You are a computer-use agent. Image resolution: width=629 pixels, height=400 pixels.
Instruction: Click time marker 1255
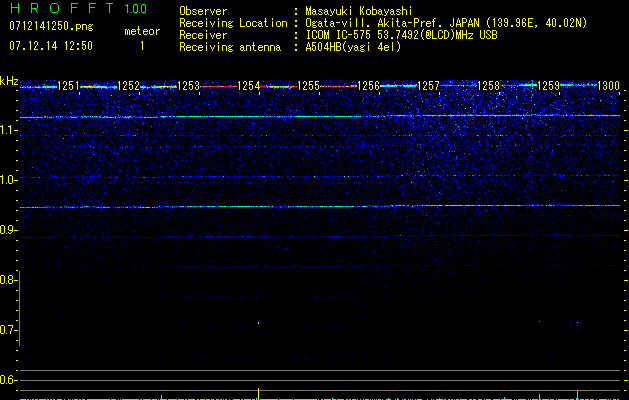click(x=308, y=86)
